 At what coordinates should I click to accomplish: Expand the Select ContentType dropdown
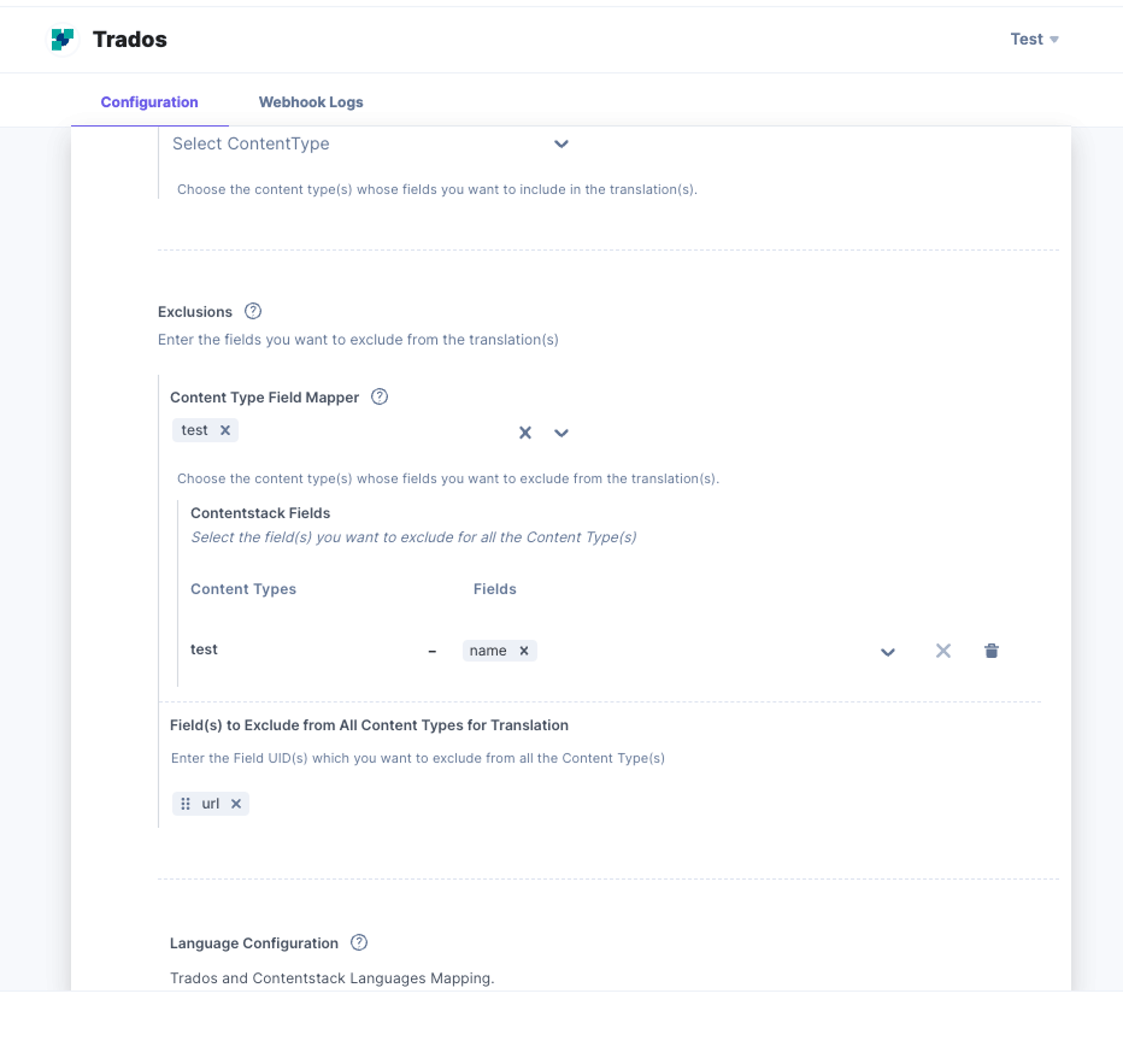coord(561,144)
